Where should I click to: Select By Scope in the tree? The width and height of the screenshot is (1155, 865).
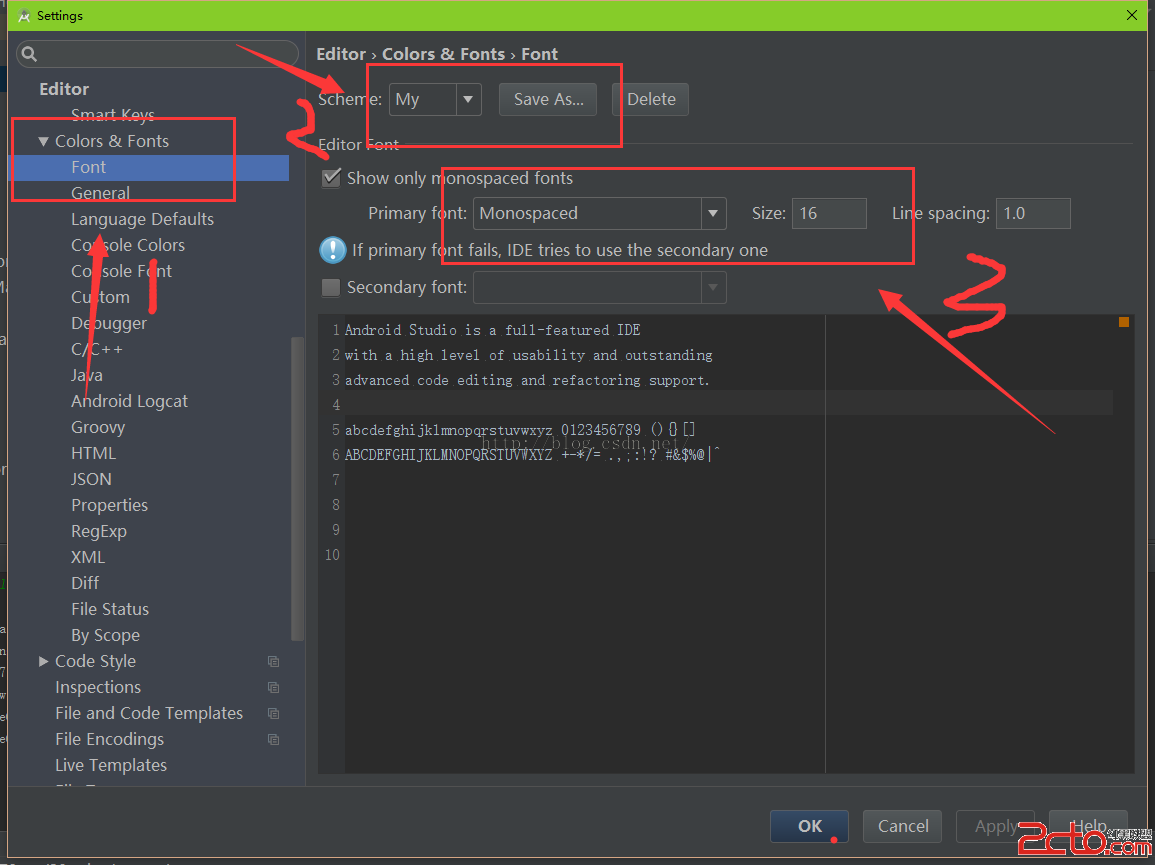tap(105, 635)
